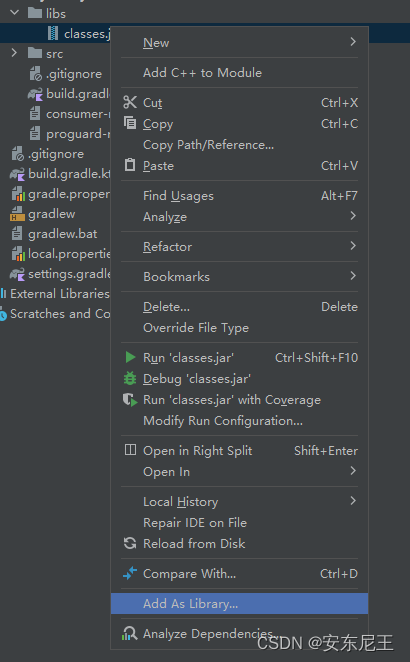Click the Open in Right Split icon
The width and height of the screenshot is (410, 662).
[130, 450]
